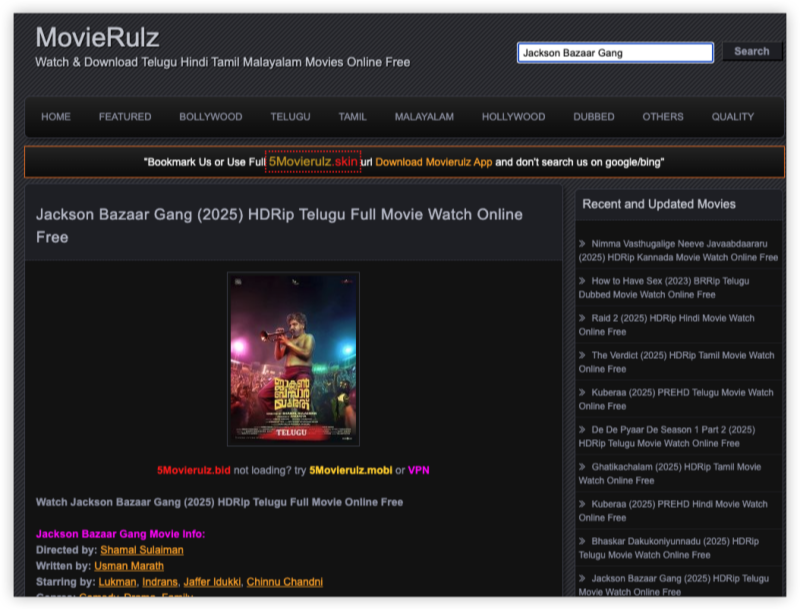Open writer Usman Marath link
800x611 pixels.
tap(129, 566)
